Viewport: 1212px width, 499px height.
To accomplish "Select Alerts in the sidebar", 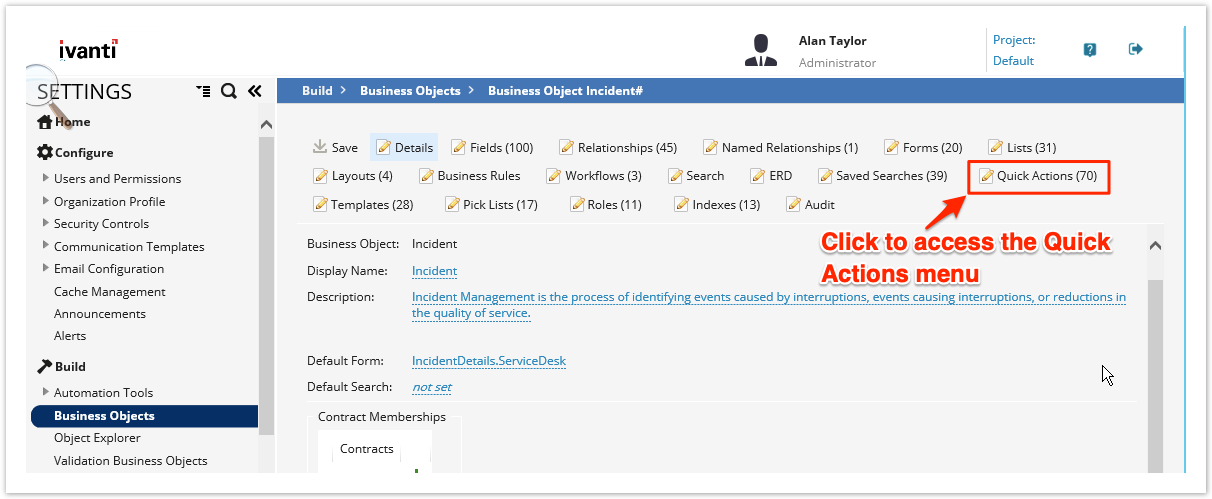I will pos(70,336).
